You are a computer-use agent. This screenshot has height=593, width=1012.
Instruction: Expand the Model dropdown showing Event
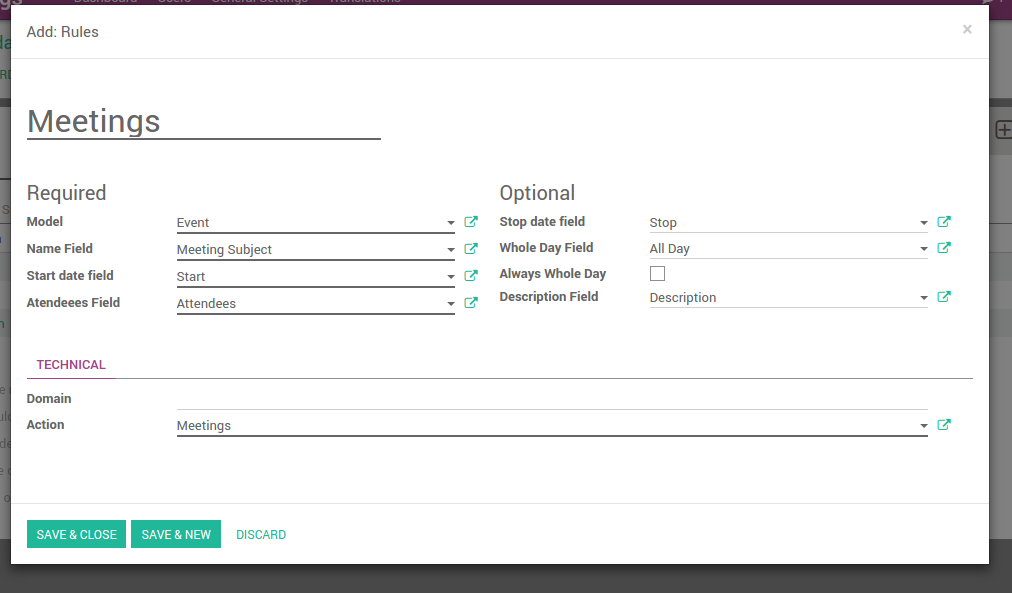[x=451, y=223]
